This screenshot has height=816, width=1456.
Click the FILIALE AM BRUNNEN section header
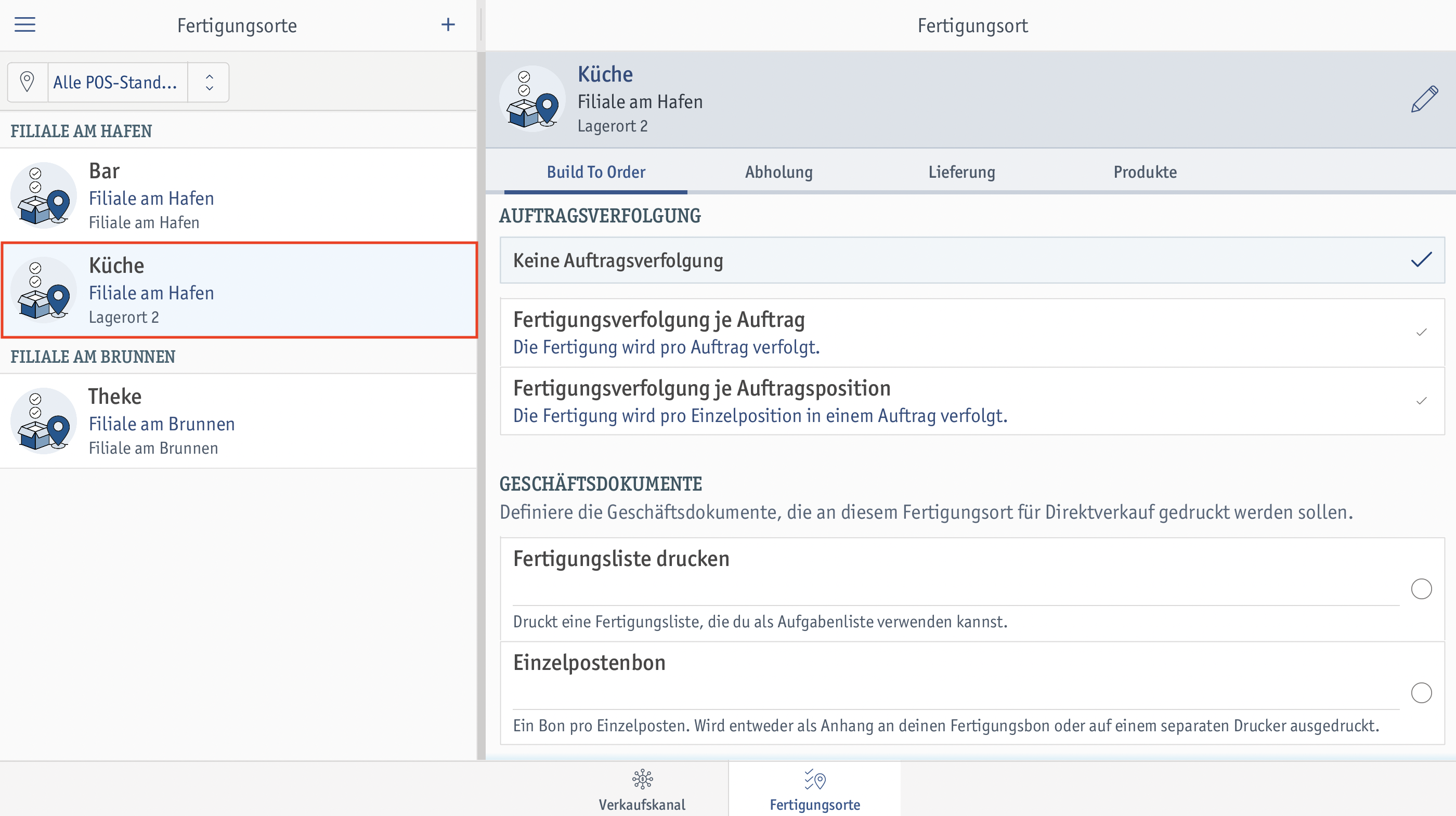point(93,357)
